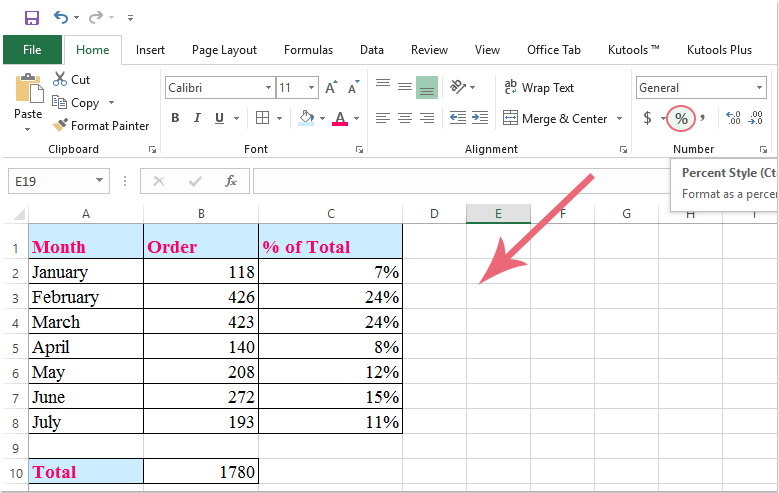Toggle Bold formatting
This screenshot has height=493, width=779.
(175, 118)
